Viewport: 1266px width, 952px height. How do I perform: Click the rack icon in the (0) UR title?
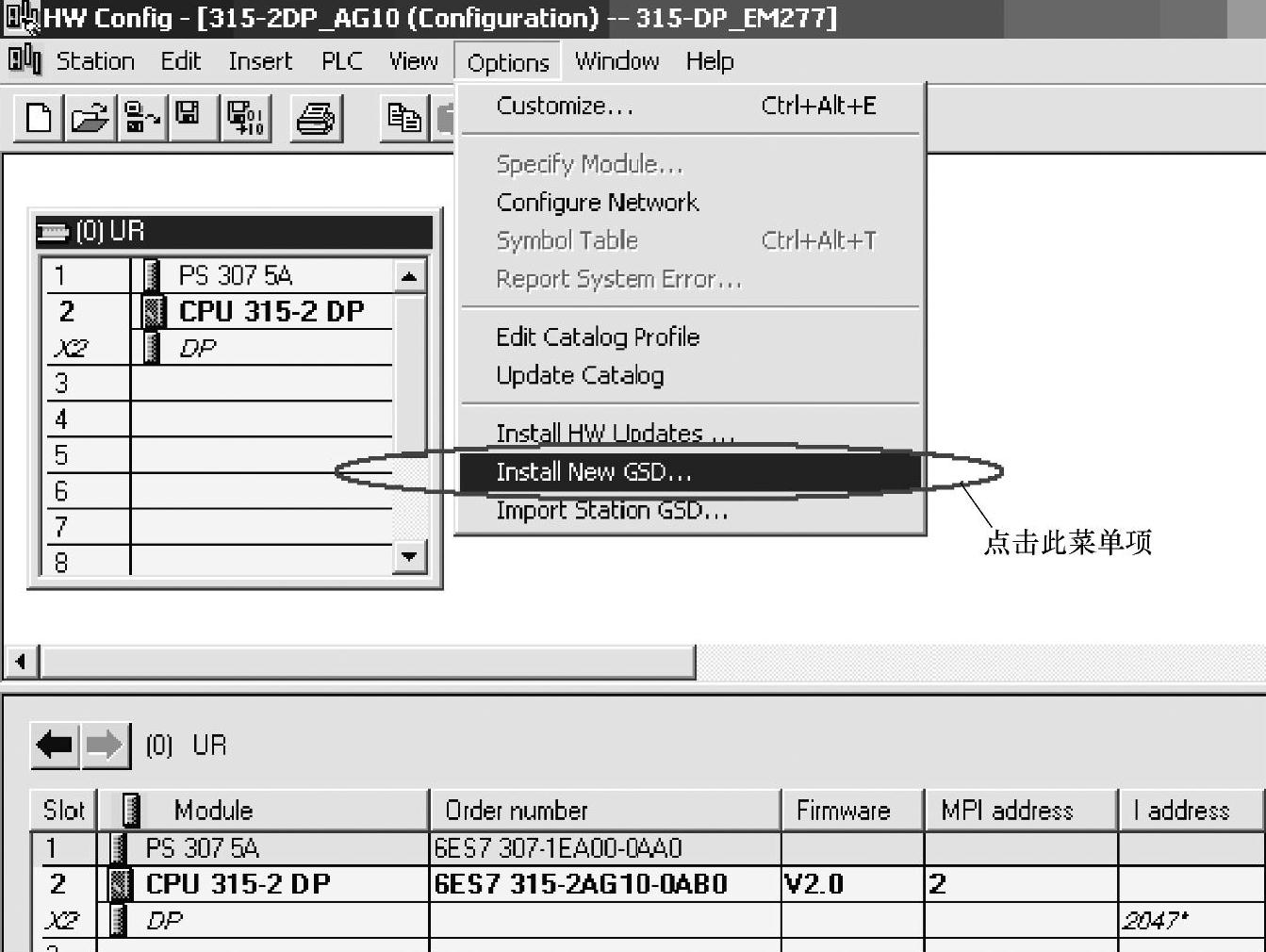[x=53, y=232]
